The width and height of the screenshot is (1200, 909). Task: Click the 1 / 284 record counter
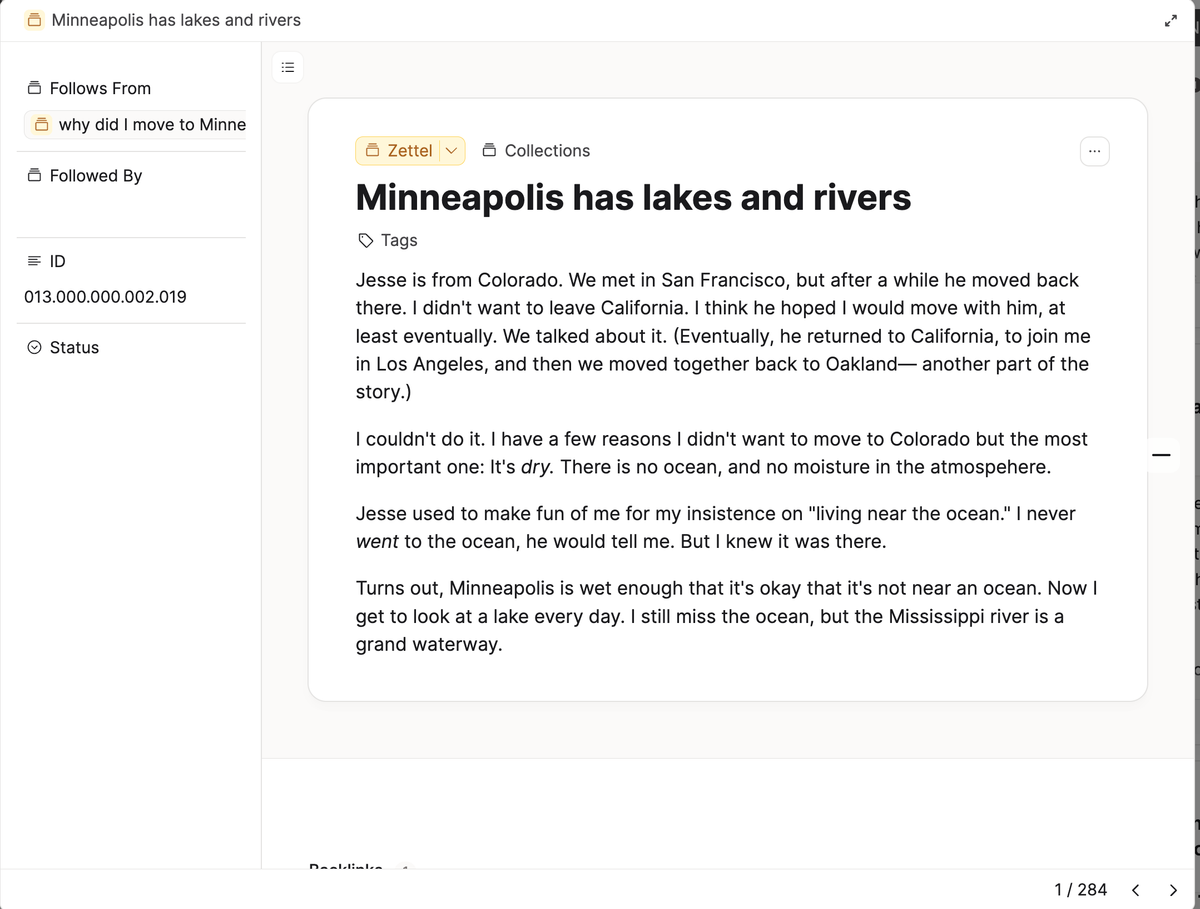pos(1080,889)
